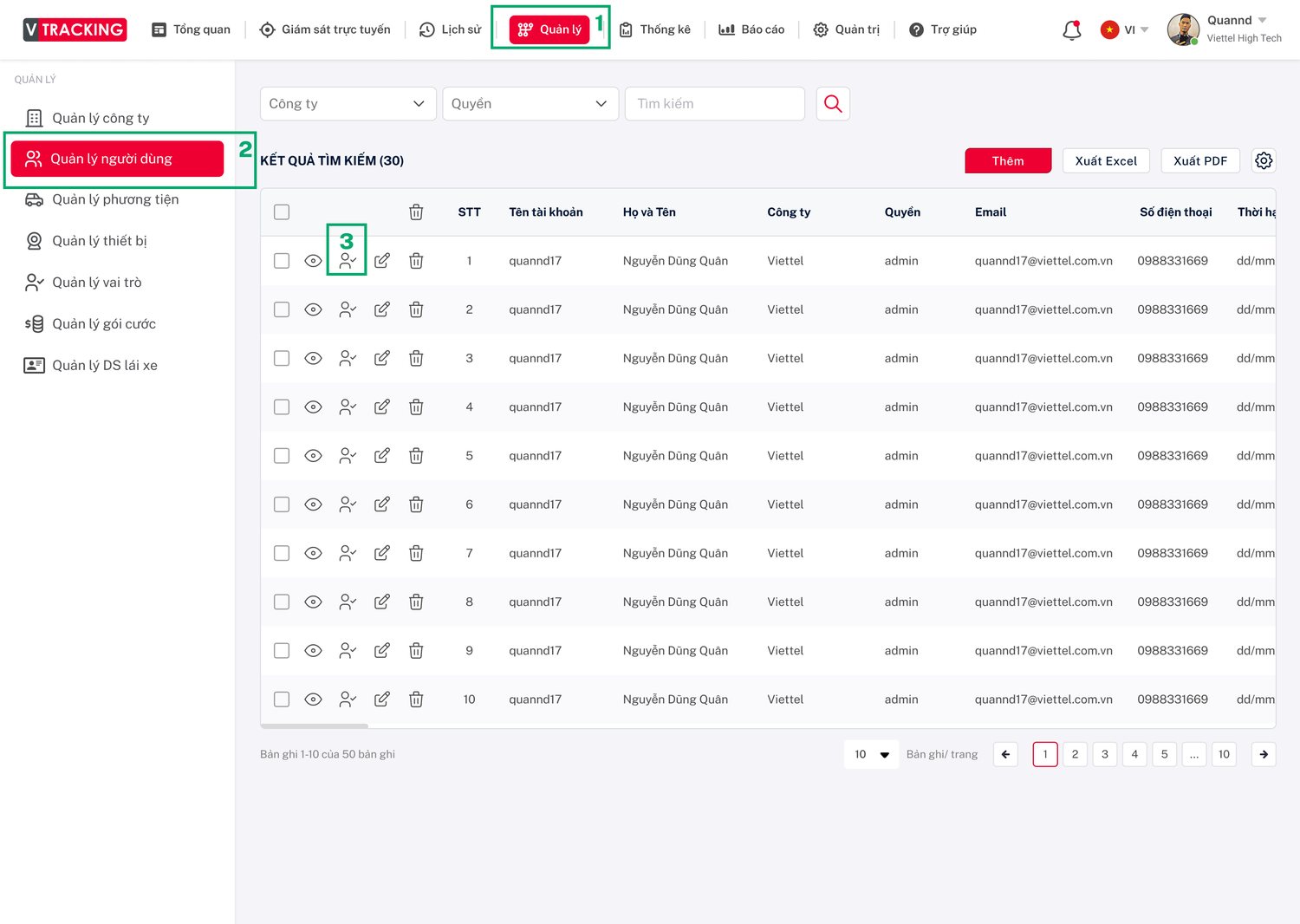Assign role icon for row 6

point(348,504)
